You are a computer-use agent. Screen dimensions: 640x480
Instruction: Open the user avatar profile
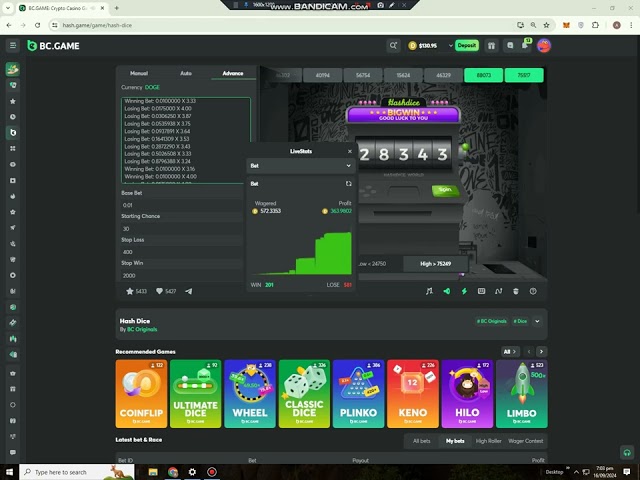tap(544, 46)
